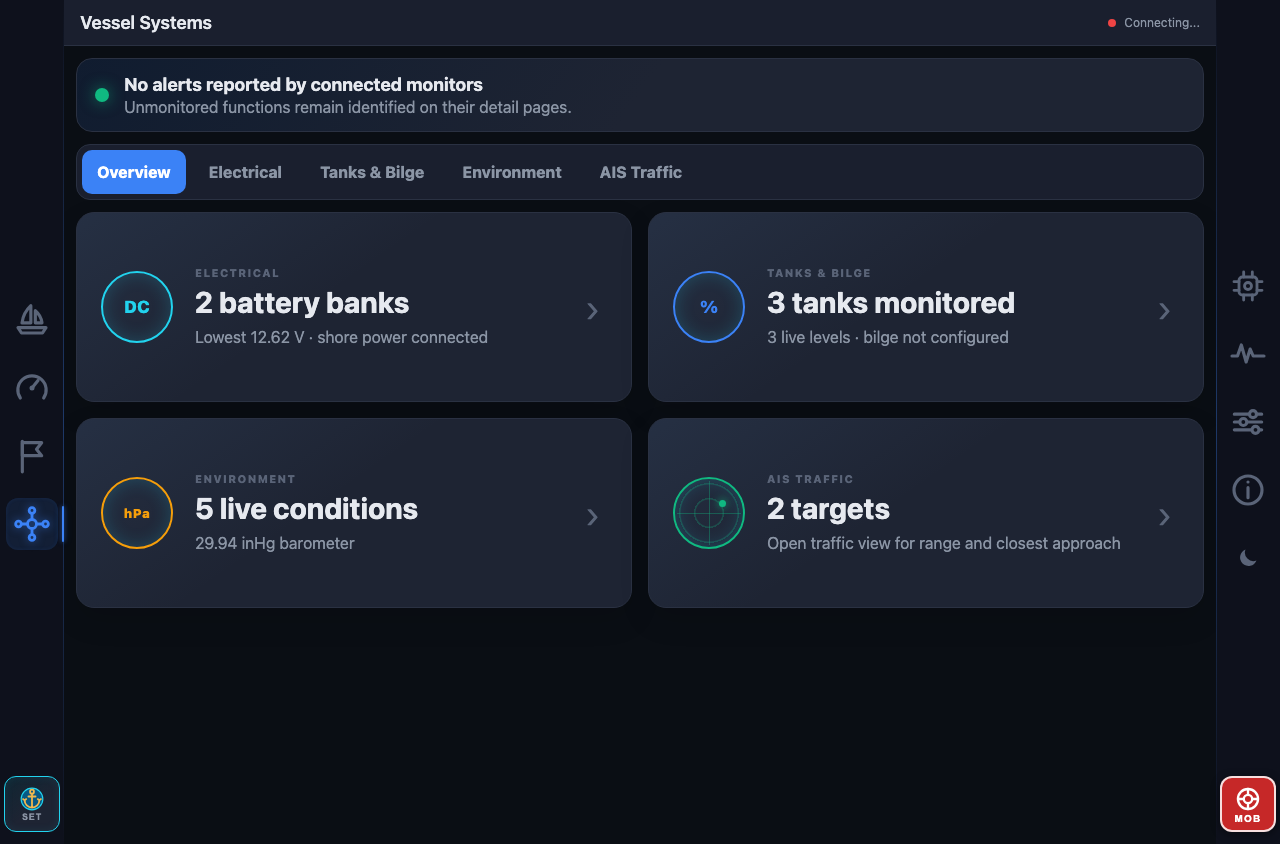Select the speedometer gauge icon
This screenshot has width=1280, height=844.
pos(32,387)
